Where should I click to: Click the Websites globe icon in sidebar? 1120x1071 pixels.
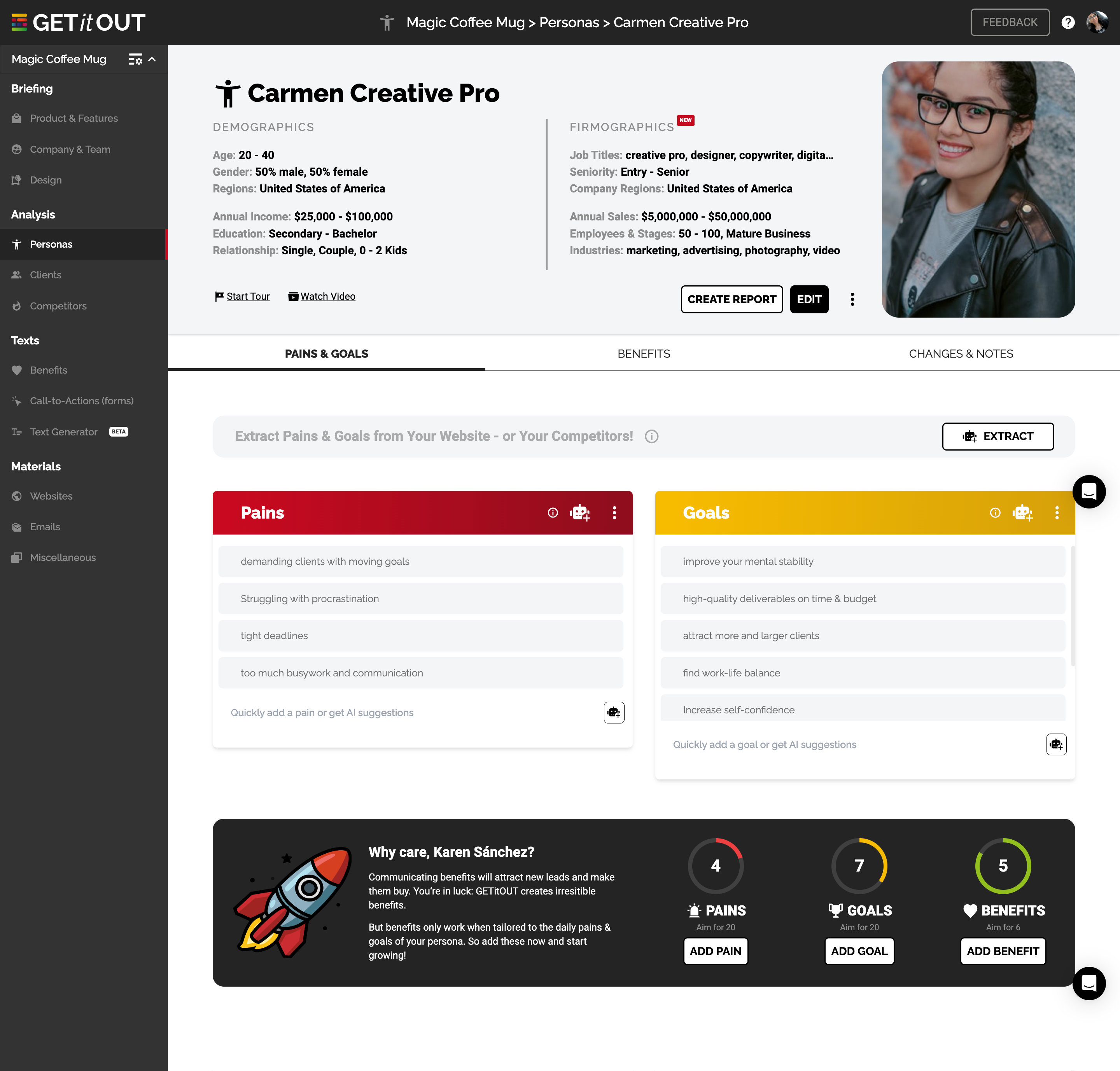pos(17,496)
